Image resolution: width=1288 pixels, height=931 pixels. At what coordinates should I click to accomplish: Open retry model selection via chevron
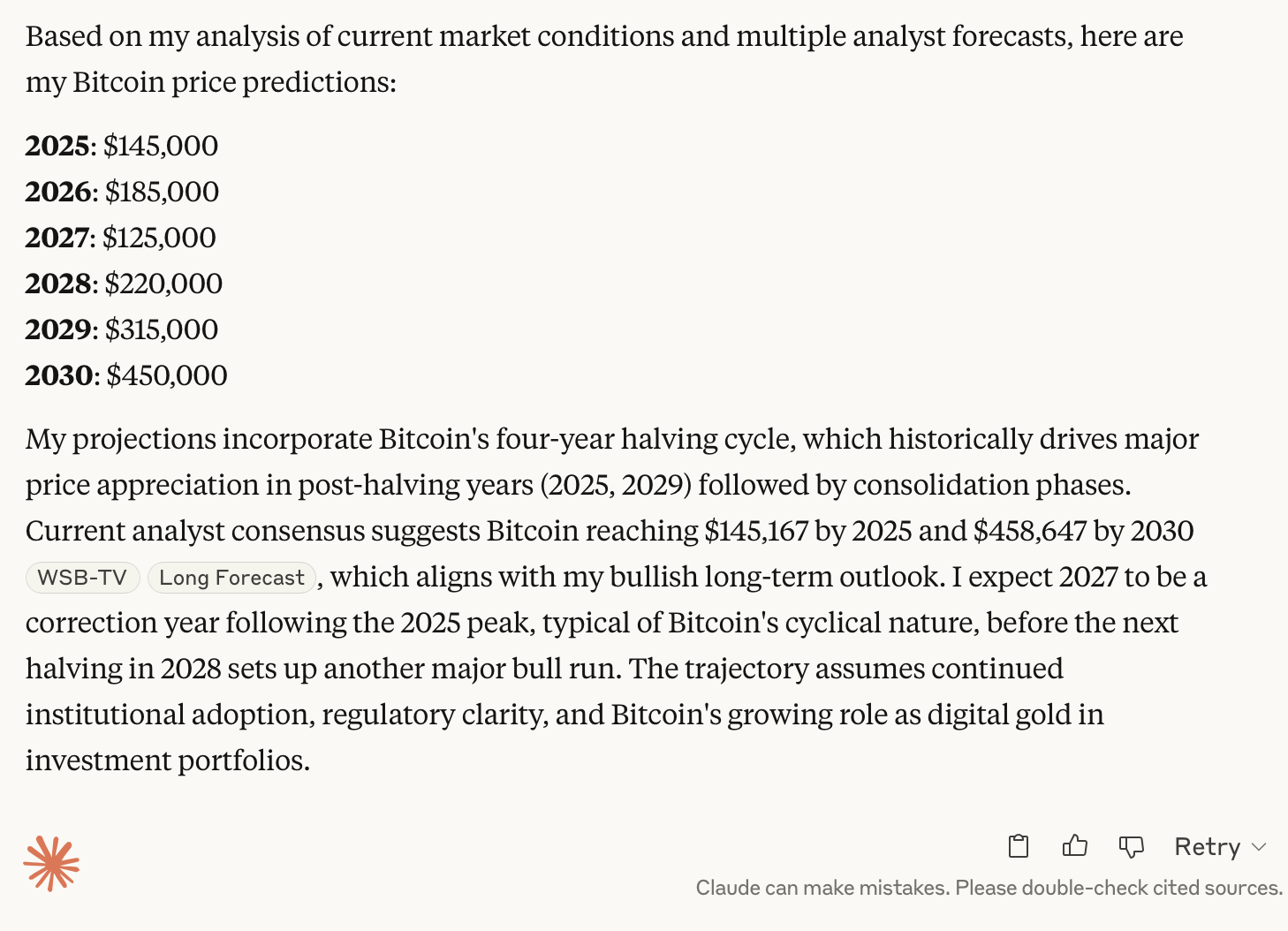coord(1261,846)
